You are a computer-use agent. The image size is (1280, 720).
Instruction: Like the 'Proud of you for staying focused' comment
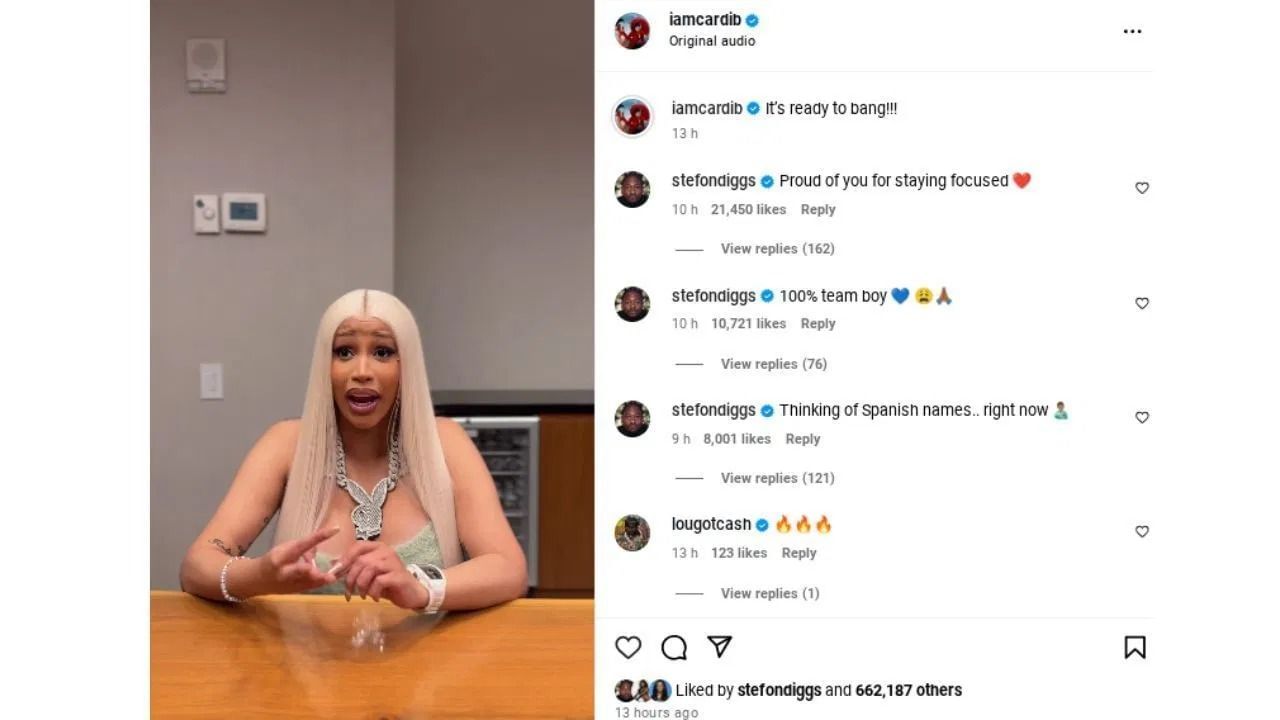1142,188
